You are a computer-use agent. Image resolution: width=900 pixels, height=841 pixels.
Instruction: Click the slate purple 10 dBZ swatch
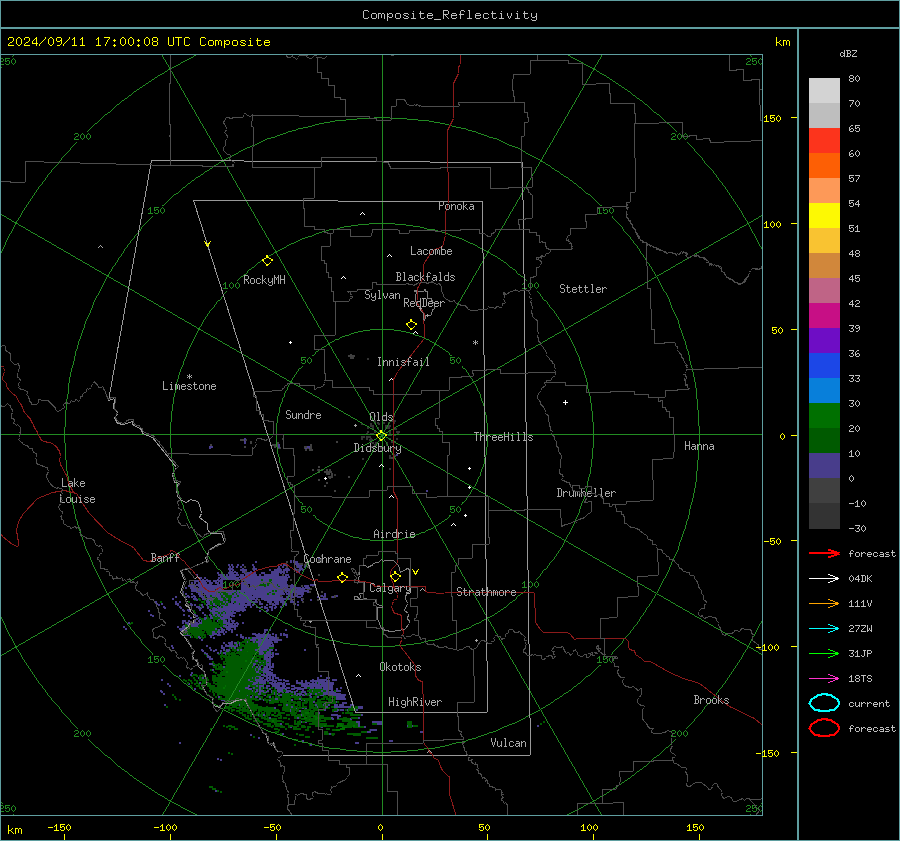click(824, 466)
